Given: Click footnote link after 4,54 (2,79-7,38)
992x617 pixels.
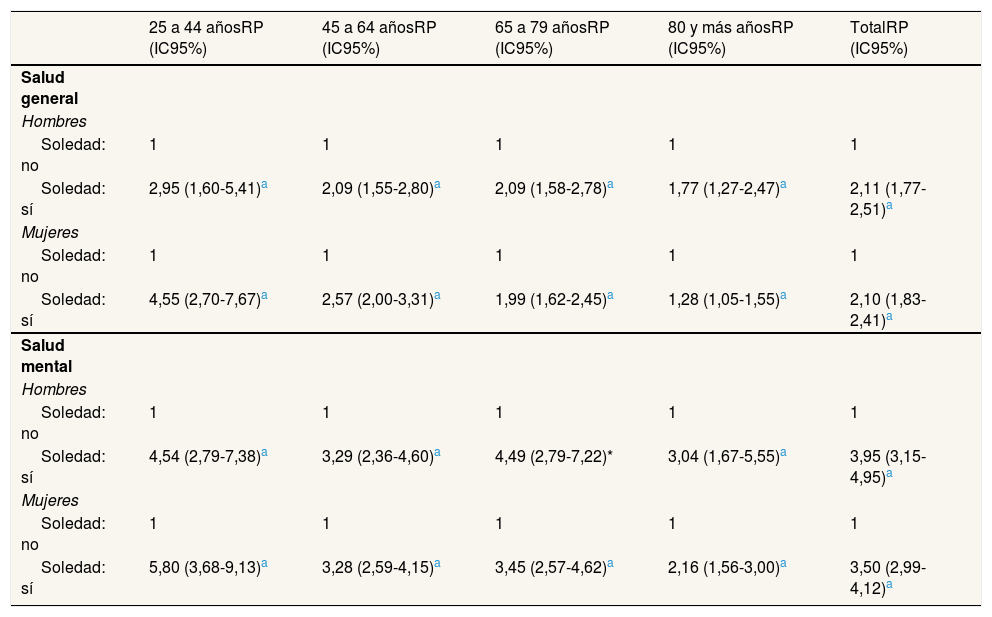Looking at the screenshot, I should (264, 453).
